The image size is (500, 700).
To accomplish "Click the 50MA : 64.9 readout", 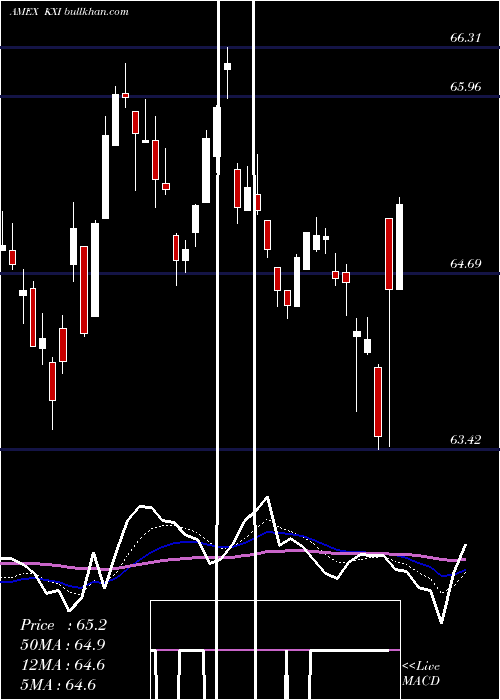I will [x=63, y=645].
